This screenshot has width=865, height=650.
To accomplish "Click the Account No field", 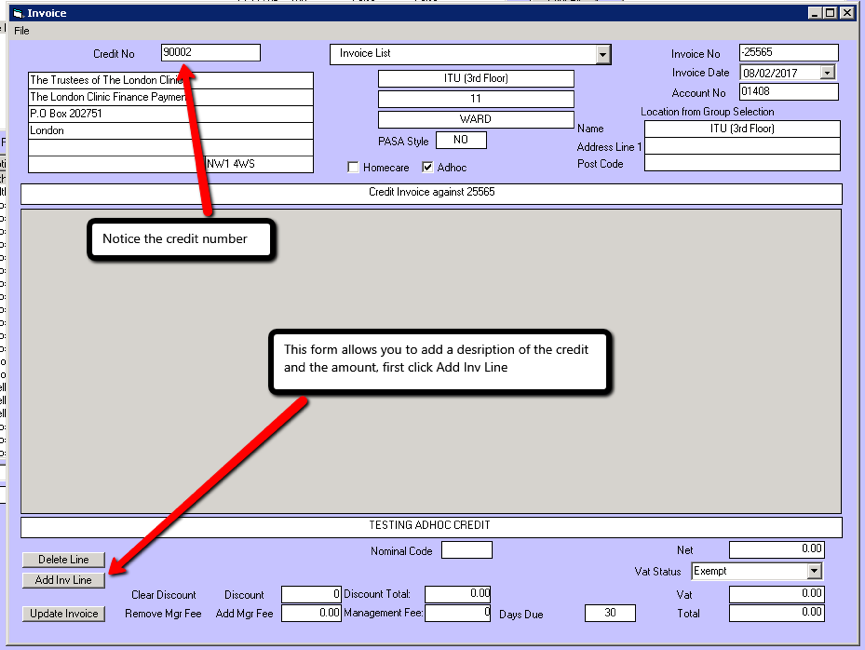I will [x=788, y=92].
